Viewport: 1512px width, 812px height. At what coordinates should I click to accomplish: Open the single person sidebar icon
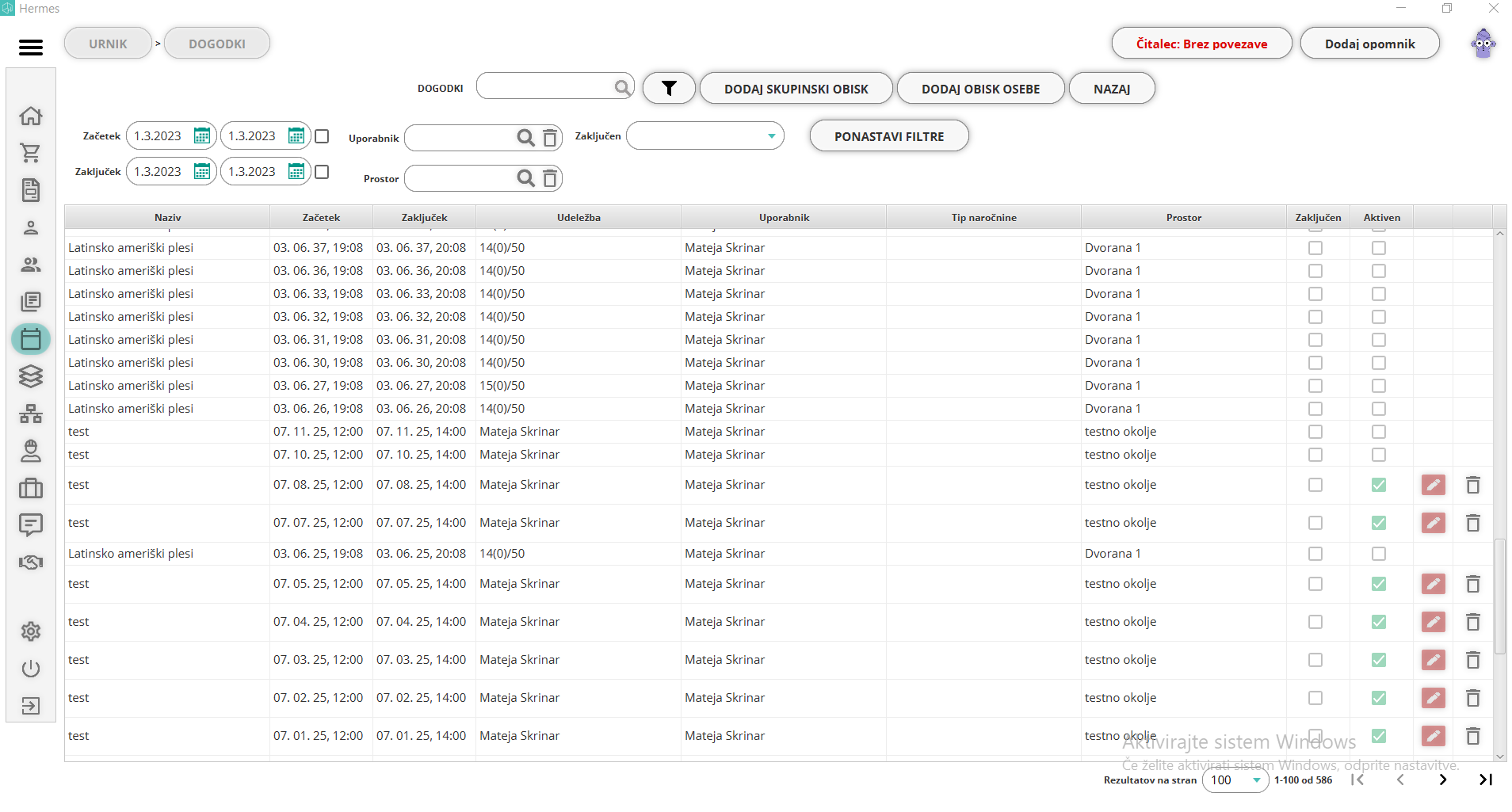click(31, 227)
